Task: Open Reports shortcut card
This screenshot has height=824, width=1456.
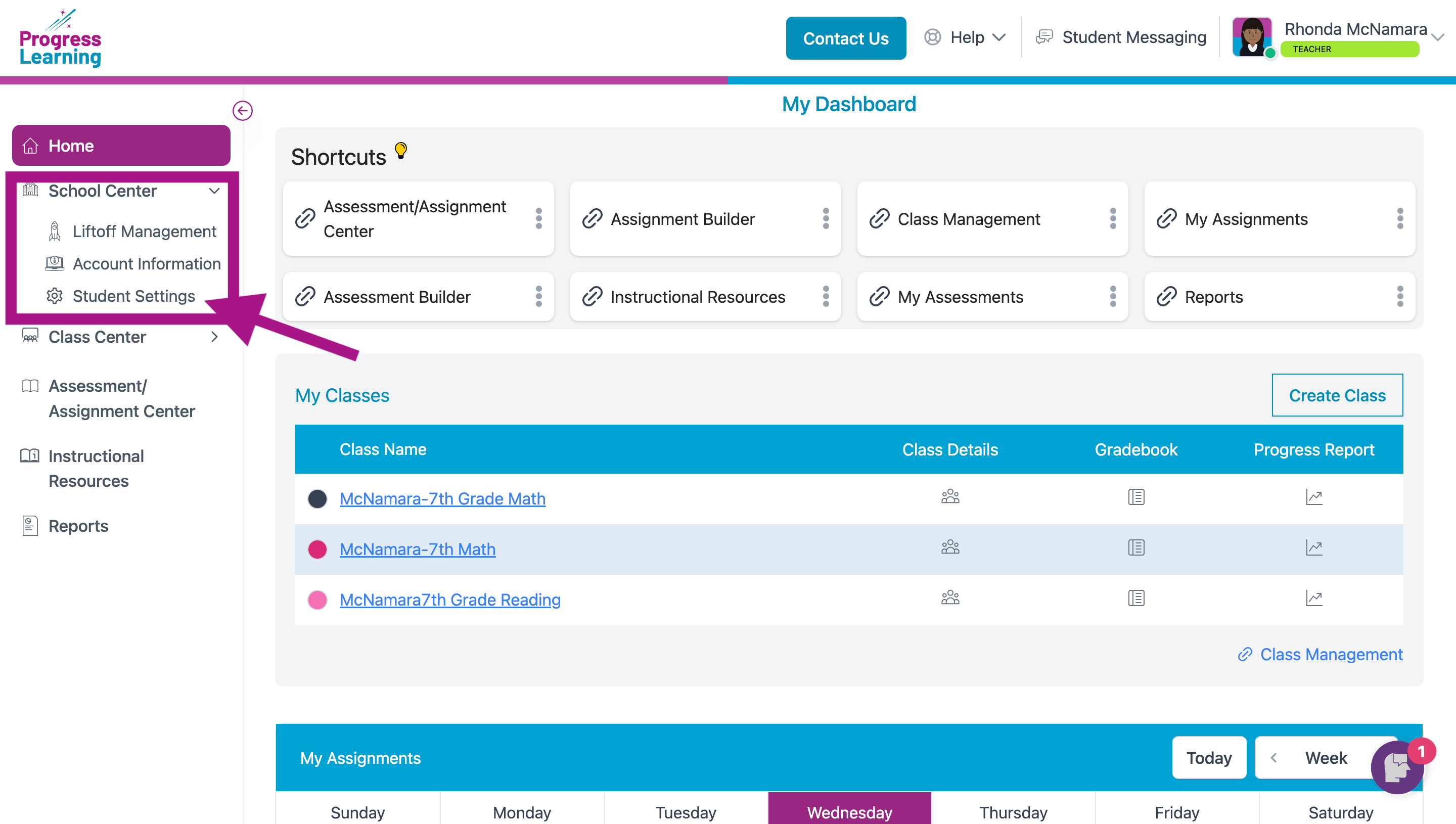Action: 1280,297
